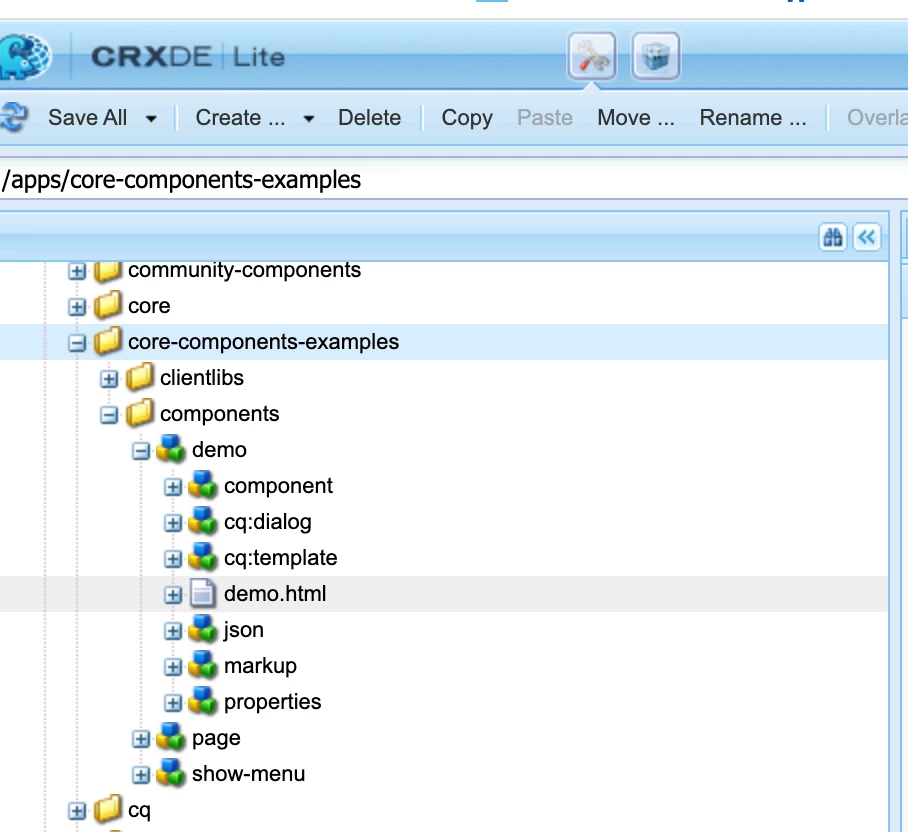Screen dimensions: 908x832
Task: Select the show-menu tree label
Action: [248, 774]
